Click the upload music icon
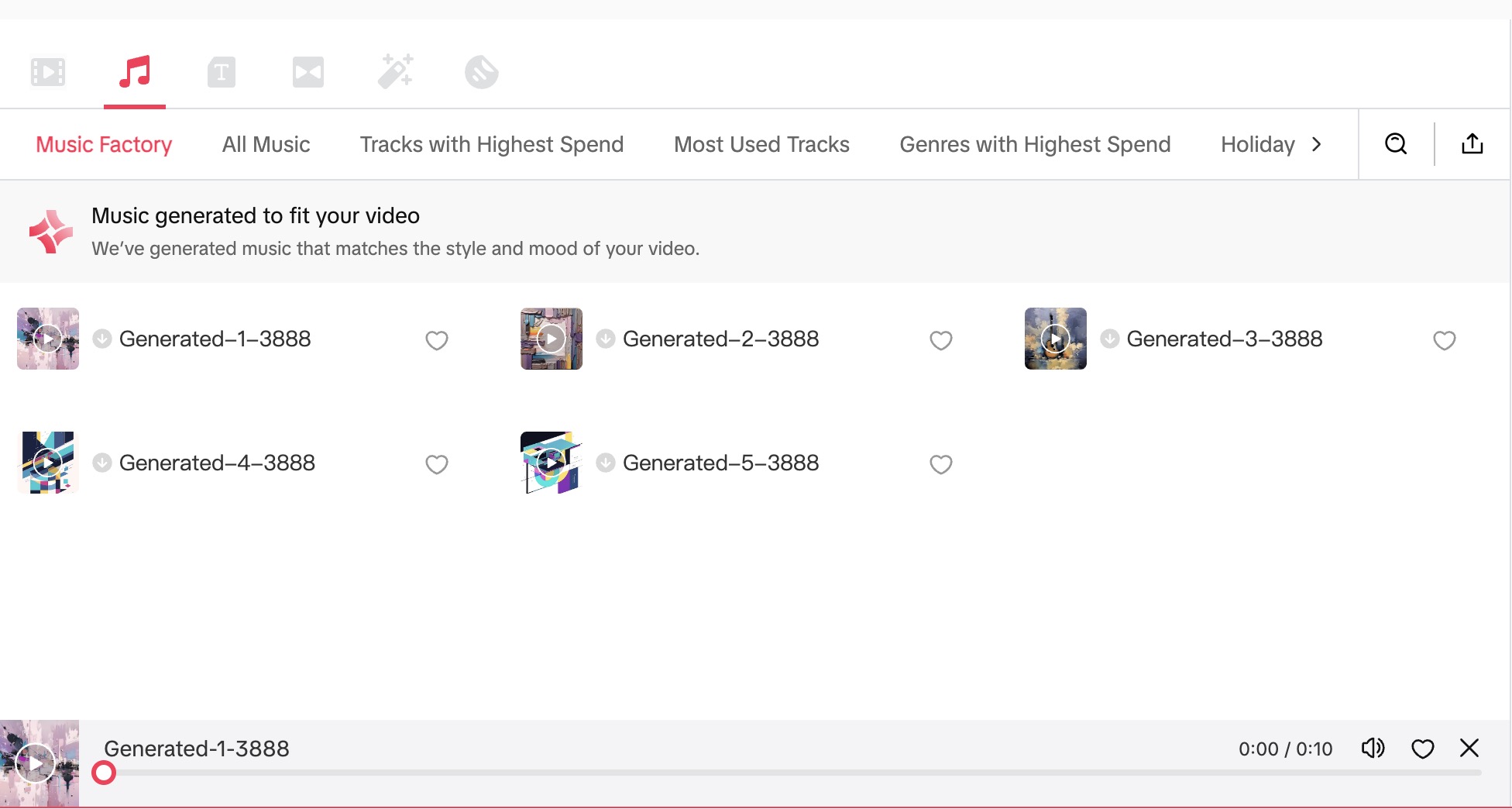 pyautogui.click(x=1472, y=144)
